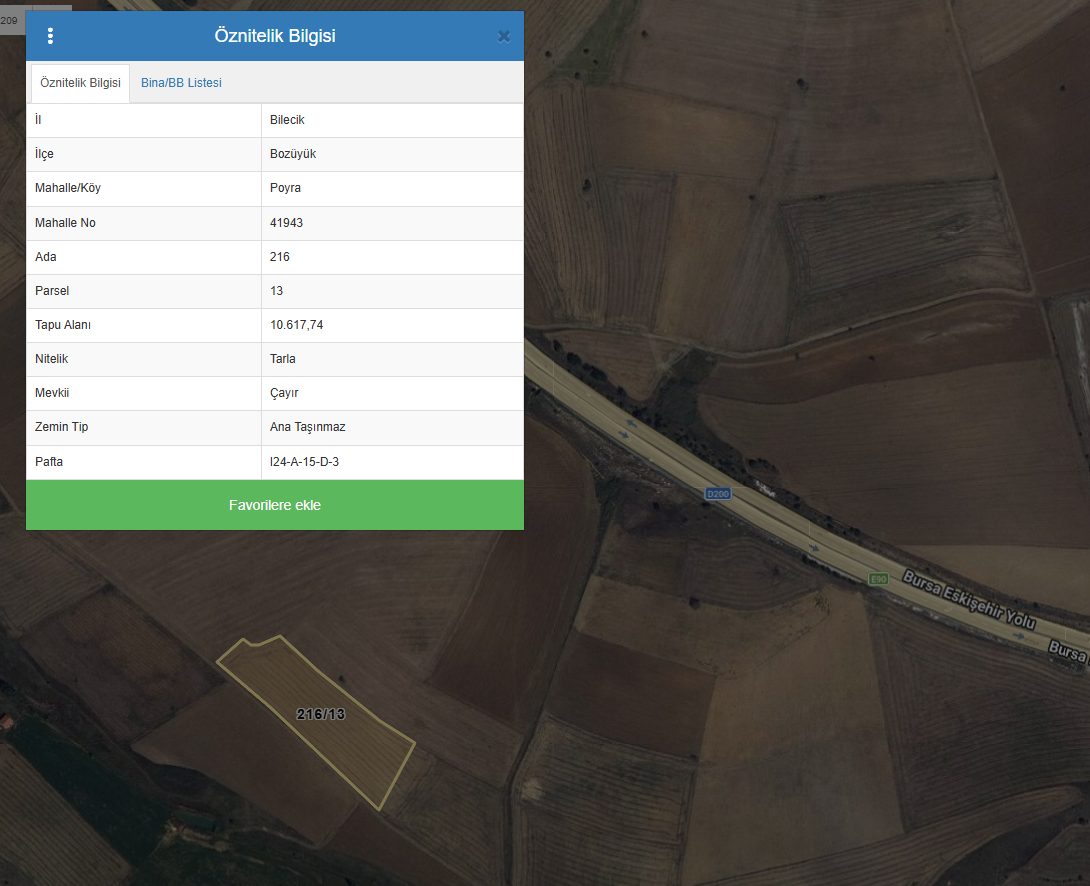This screenshot has width=1090, height=886.
Task: Click the gray 209 label at top-left corner
Action: (9, 20)
